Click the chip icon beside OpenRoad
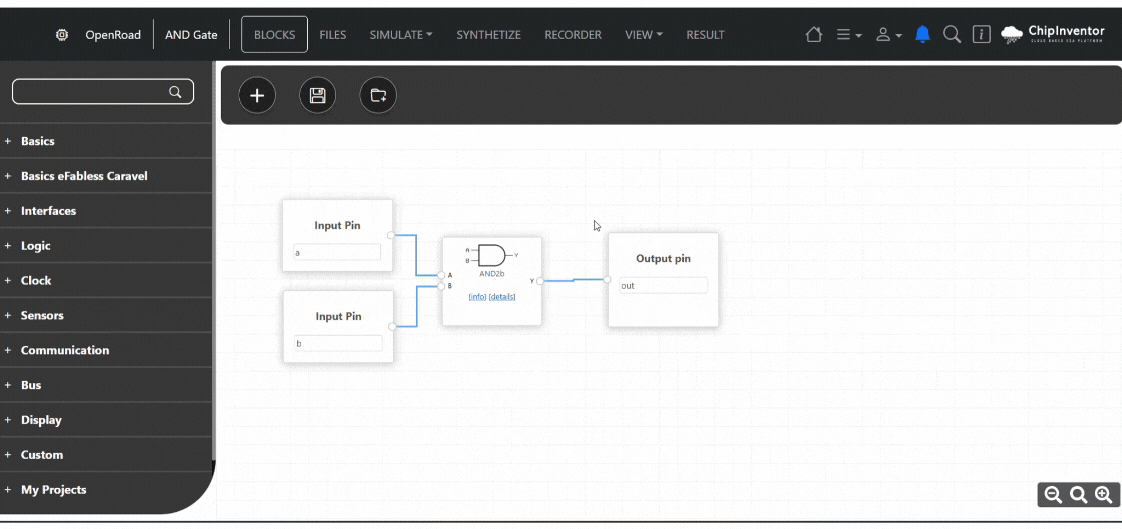Screen dimensions: 1122x529 (62, 34)
